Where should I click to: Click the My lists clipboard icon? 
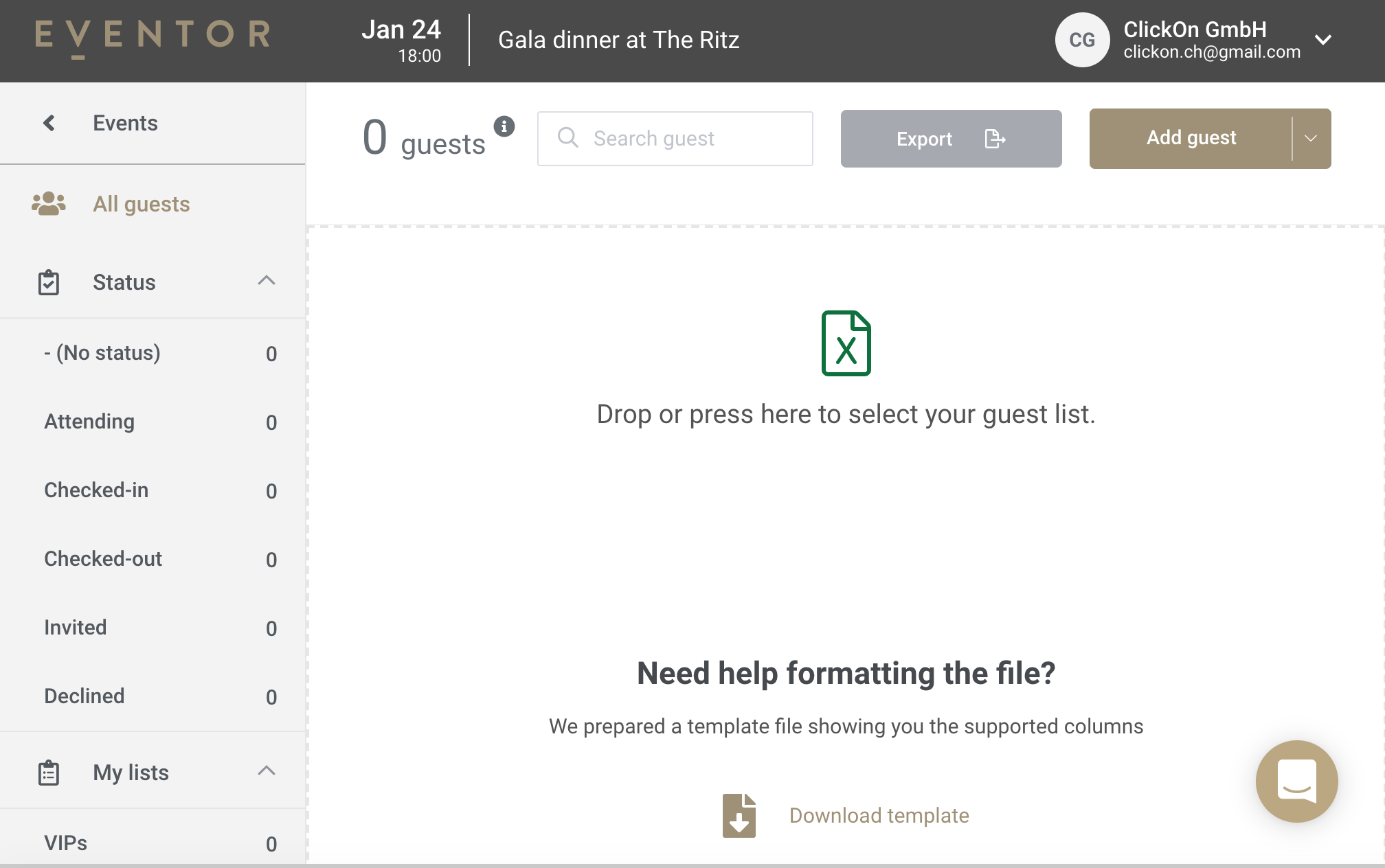click(x=49, y=773)
